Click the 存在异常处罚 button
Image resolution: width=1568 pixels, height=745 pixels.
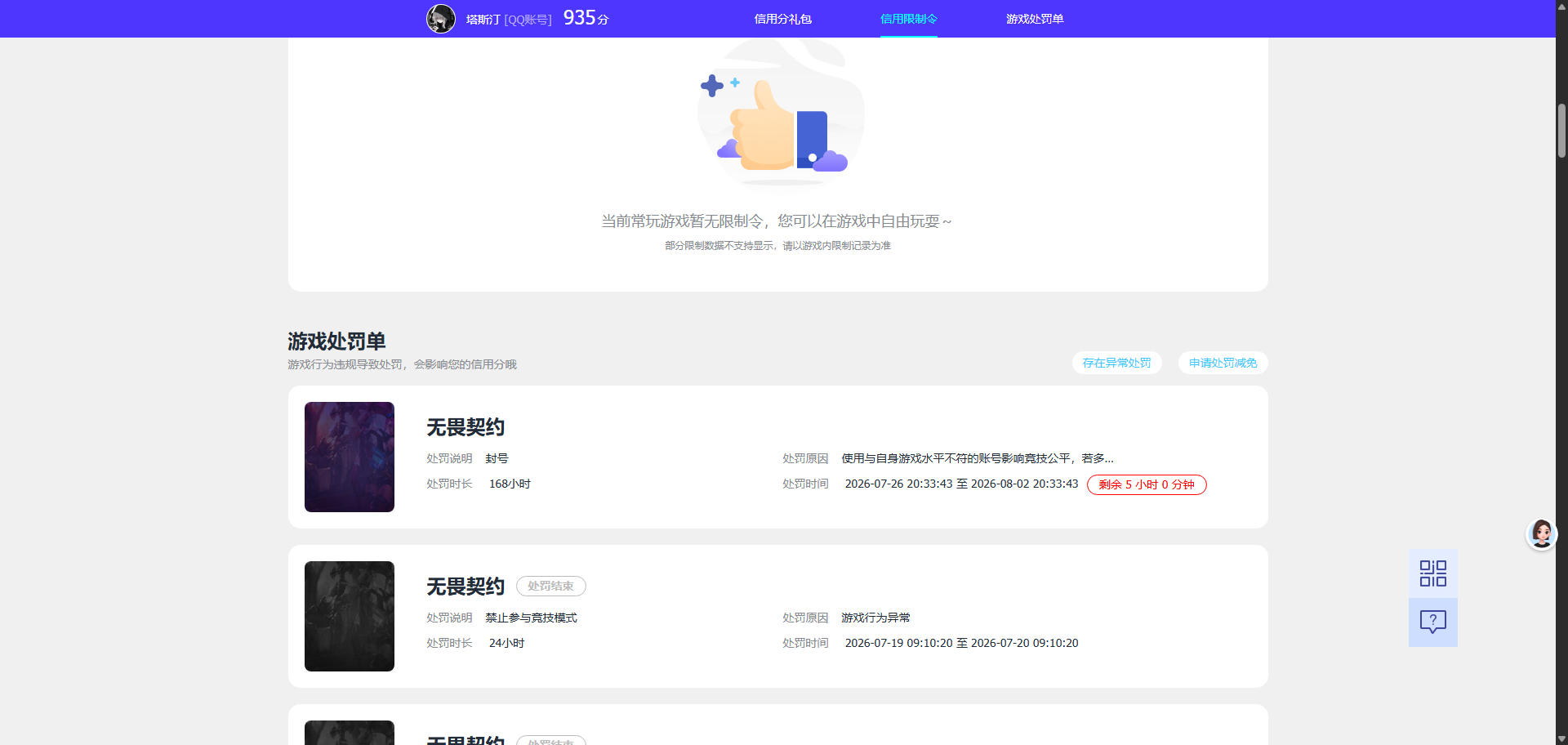point(1116,363)
